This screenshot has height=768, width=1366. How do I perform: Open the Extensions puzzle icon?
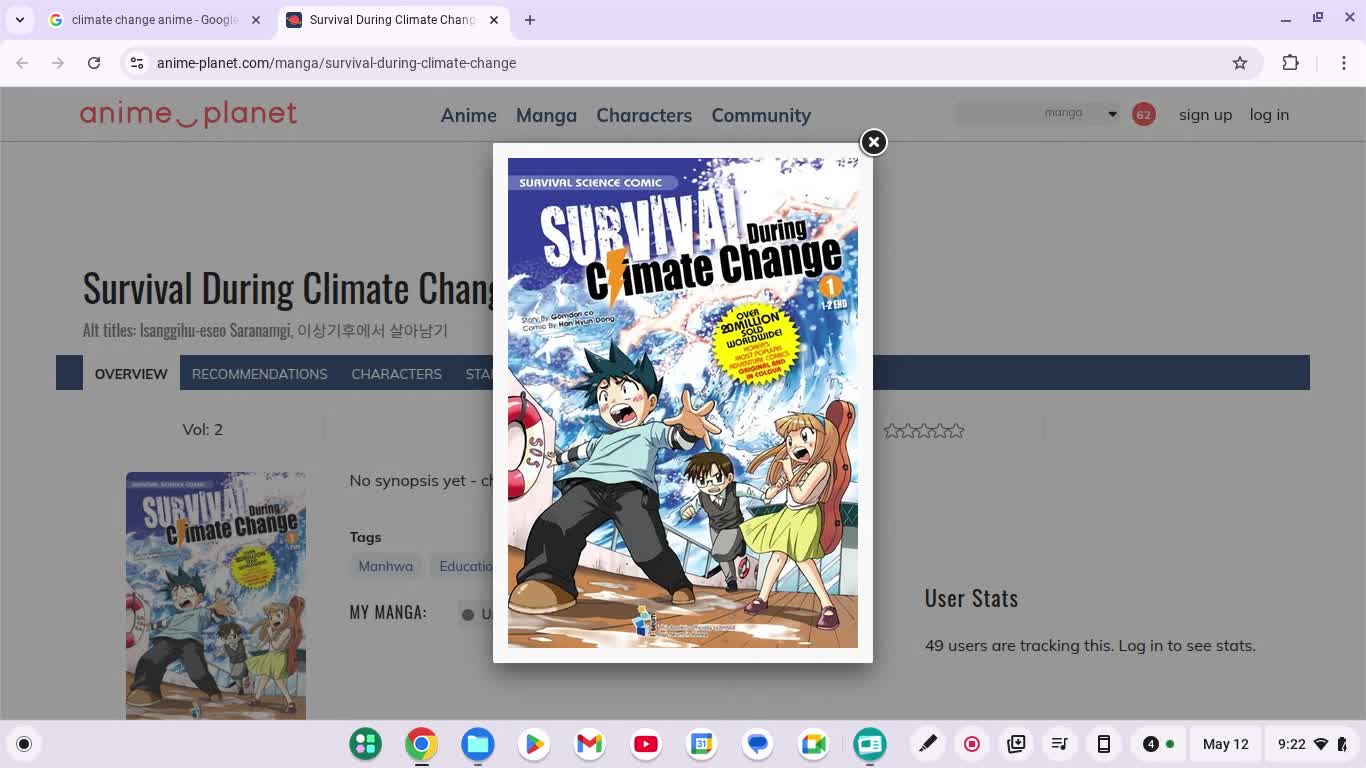[x=1291, y=63]
